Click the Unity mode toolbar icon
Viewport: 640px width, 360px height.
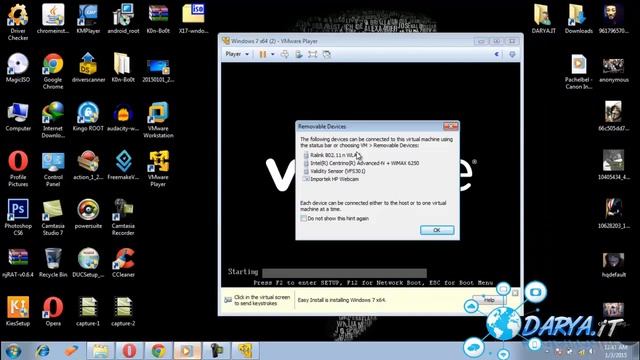[x=327, y=54]
